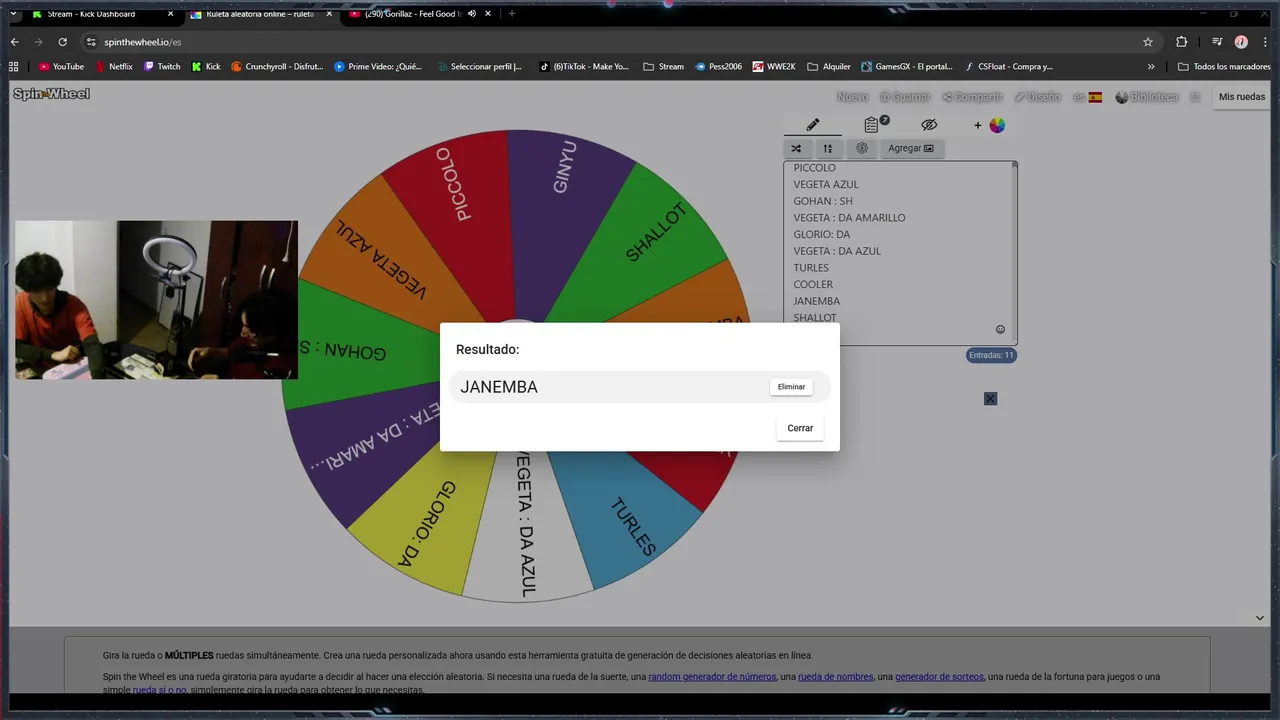The image size is (1280, 720).
Task: Open the Prime Video bookmark
Action: (378, 67)
